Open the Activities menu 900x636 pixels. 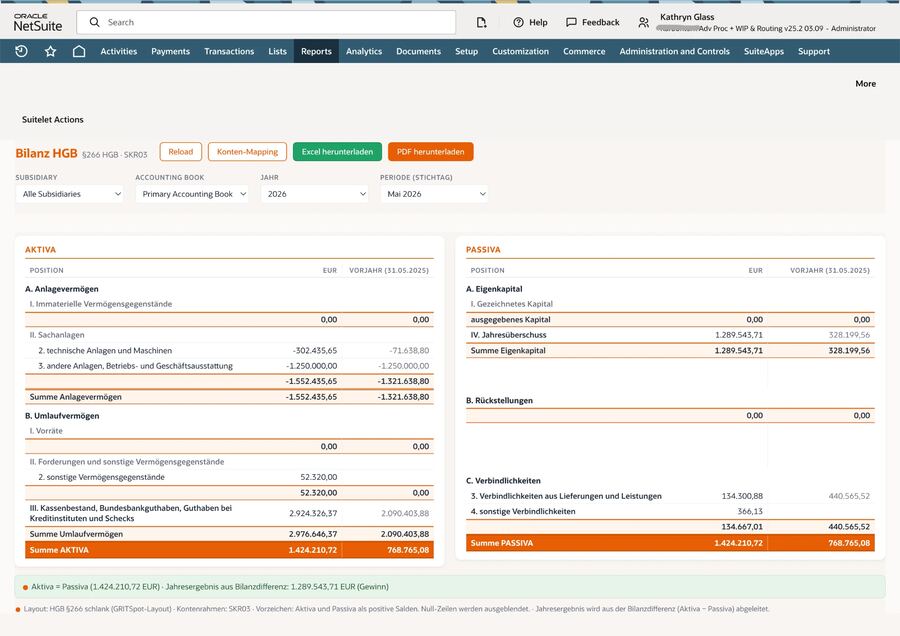coord(119,51)
